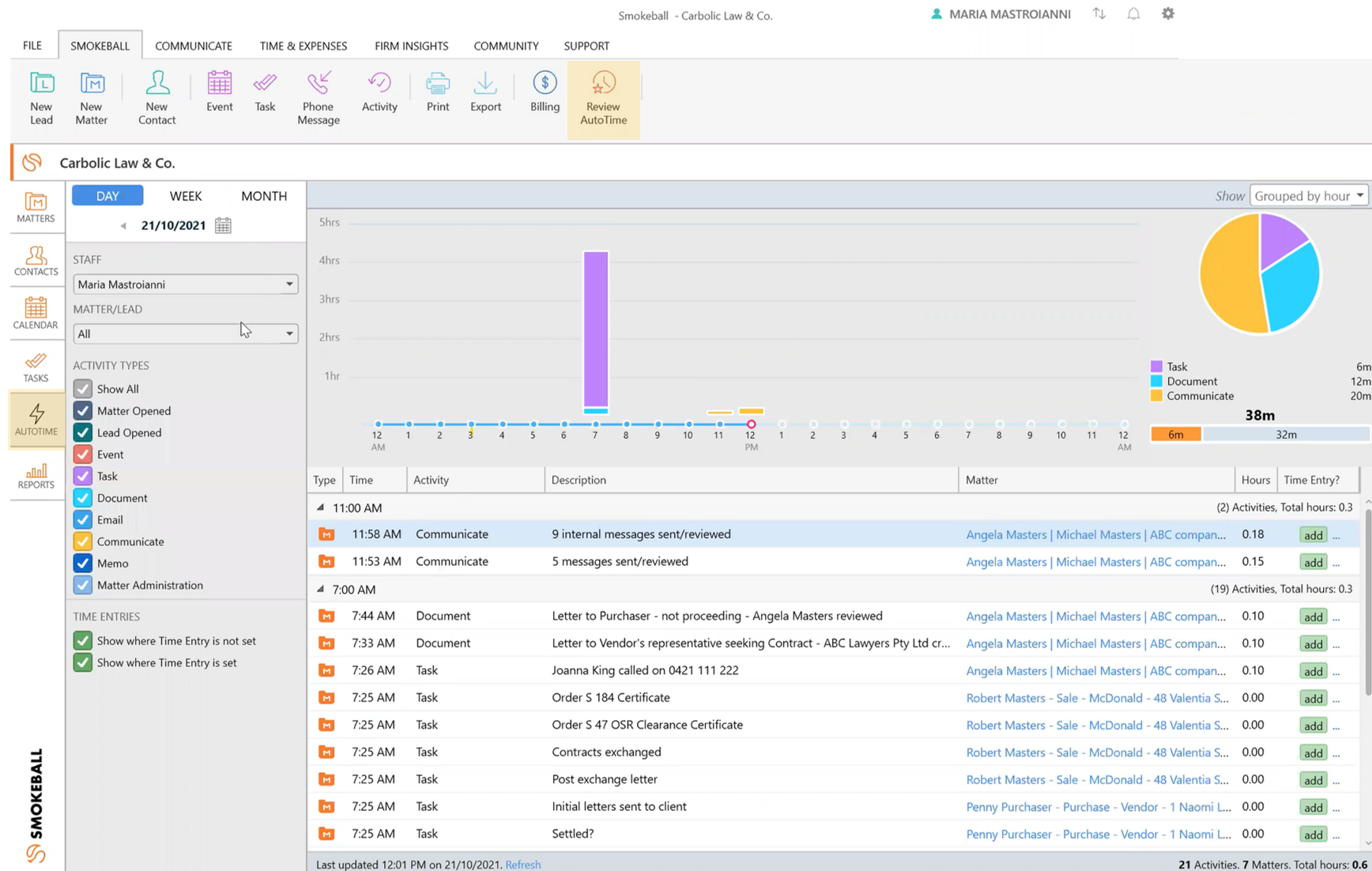Export the activity data
This screenshot has height=871, width=1372.
coord(485,92)
